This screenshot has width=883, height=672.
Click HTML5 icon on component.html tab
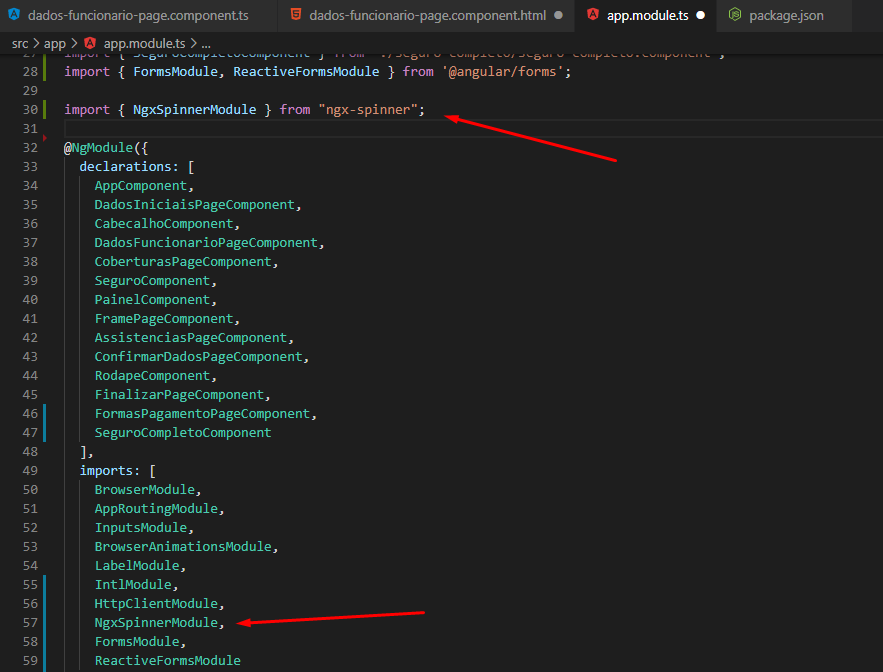pos(296,15)
